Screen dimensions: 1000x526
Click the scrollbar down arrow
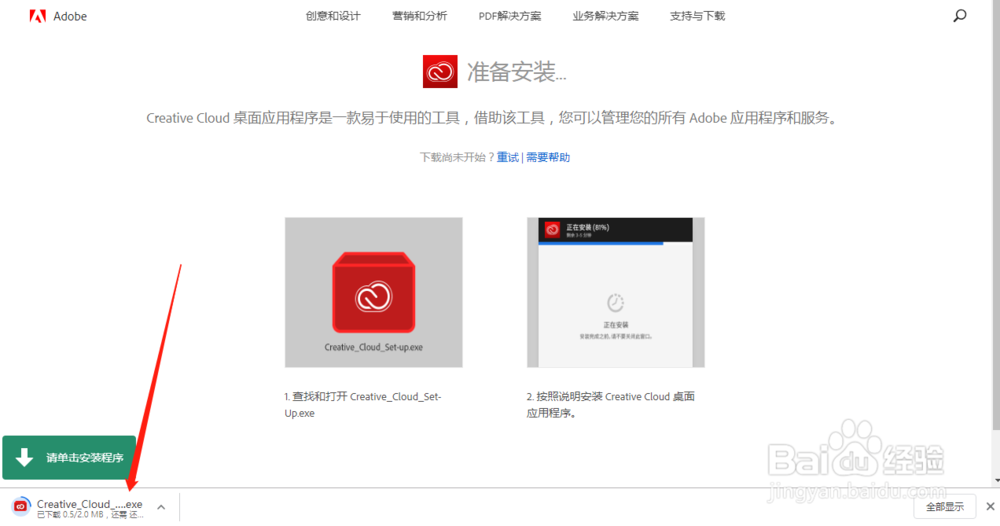tap(996, 481)
